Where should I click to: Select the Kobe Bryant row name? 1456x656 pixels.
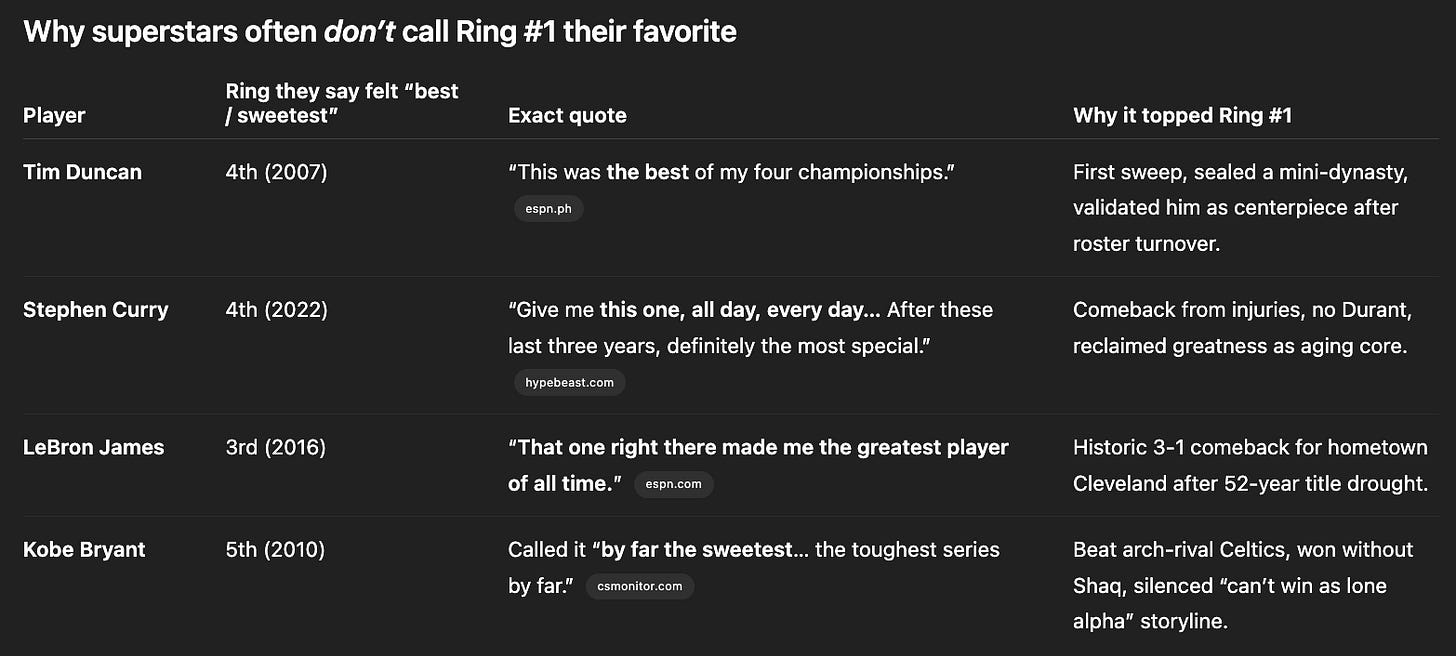(84, 549)
